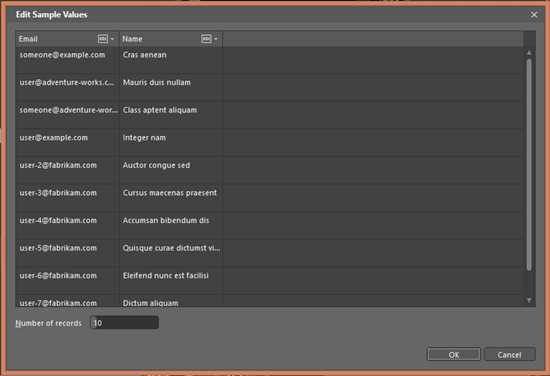
Task: Select the user-5@fabrikam.com cell
Action: pos(67,253)
